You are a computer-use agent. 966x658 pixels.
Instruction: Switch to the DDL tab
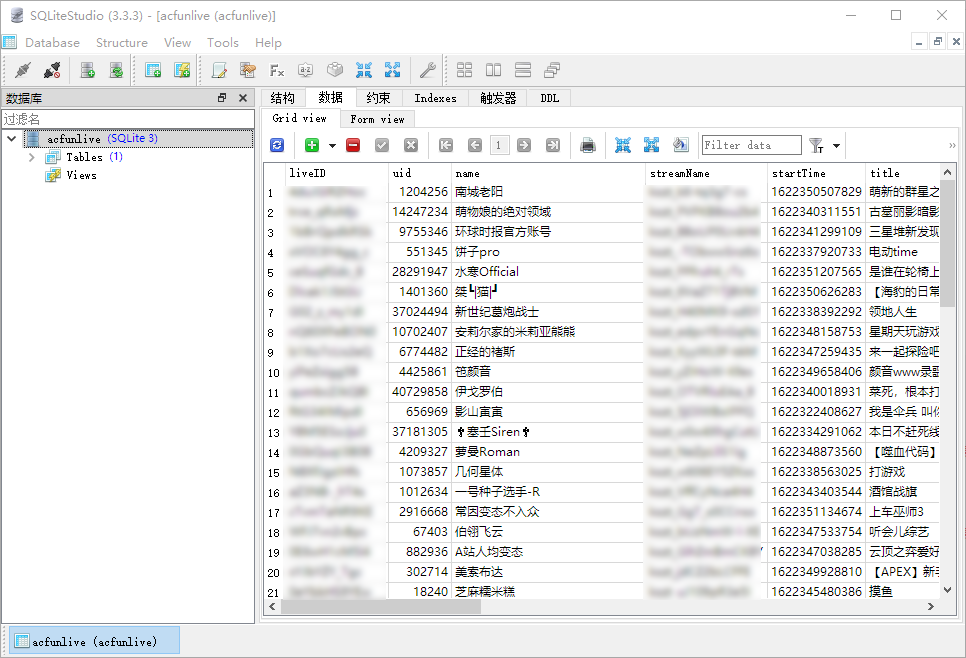(550, 98)
